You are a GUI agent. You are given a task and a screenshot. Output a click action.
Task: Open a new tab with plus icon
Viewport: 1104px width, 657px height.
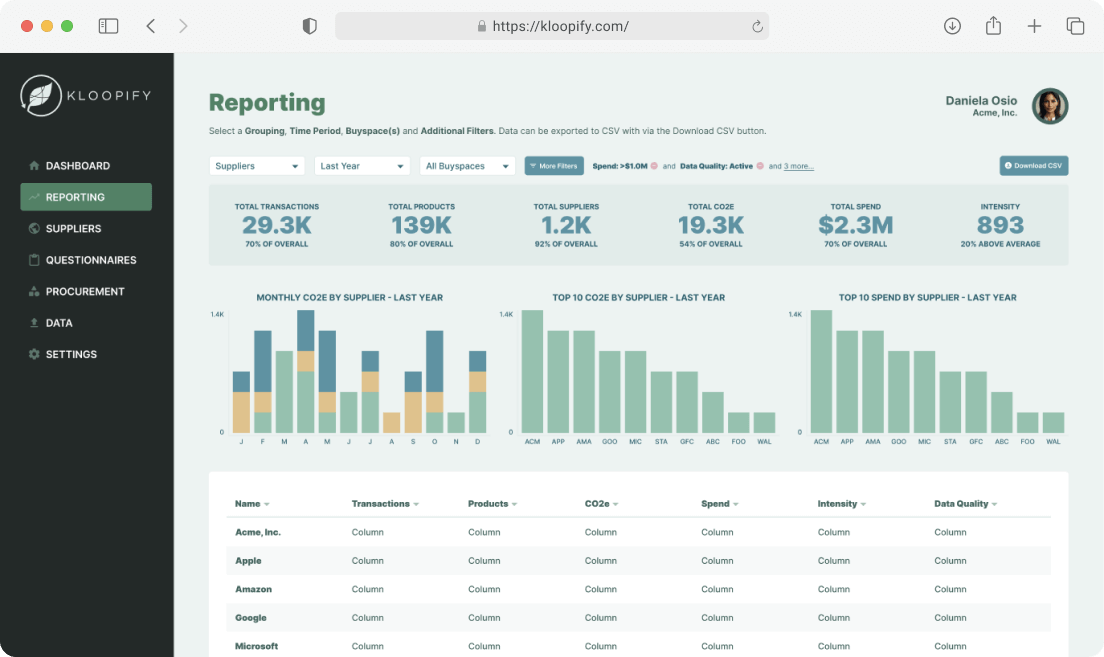pos(1034,26)
